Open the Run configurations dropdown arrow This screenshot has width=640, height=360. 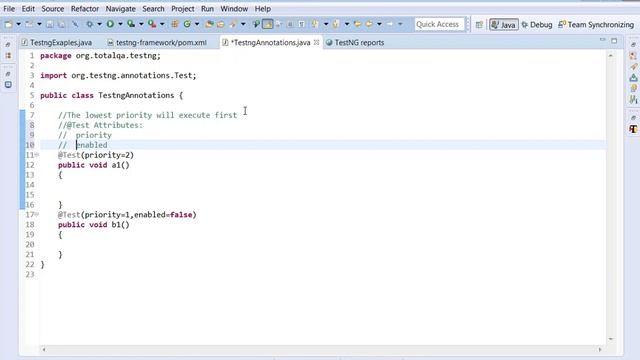pyautogui.click(x=120, y=24)
